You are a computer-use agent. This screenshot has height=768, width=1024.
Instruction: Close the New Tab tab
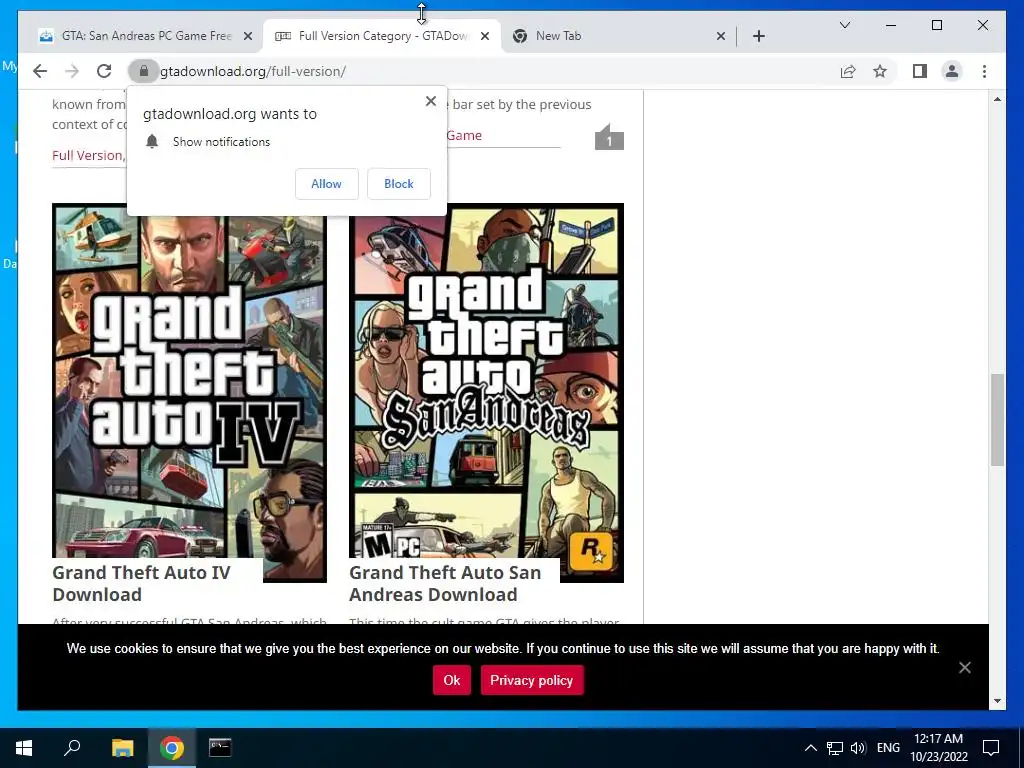click(x=720, y=36)
